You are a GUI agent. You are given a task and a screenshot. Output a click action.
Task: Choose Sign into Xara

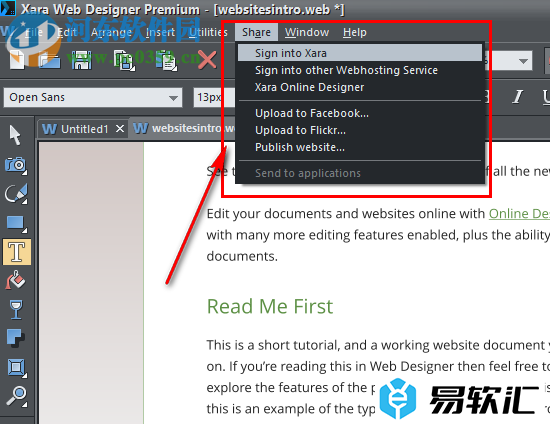(360, 53)
